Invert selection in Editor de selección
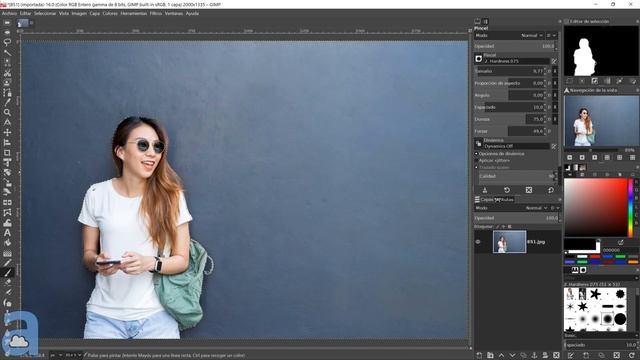 pos(594,81)
